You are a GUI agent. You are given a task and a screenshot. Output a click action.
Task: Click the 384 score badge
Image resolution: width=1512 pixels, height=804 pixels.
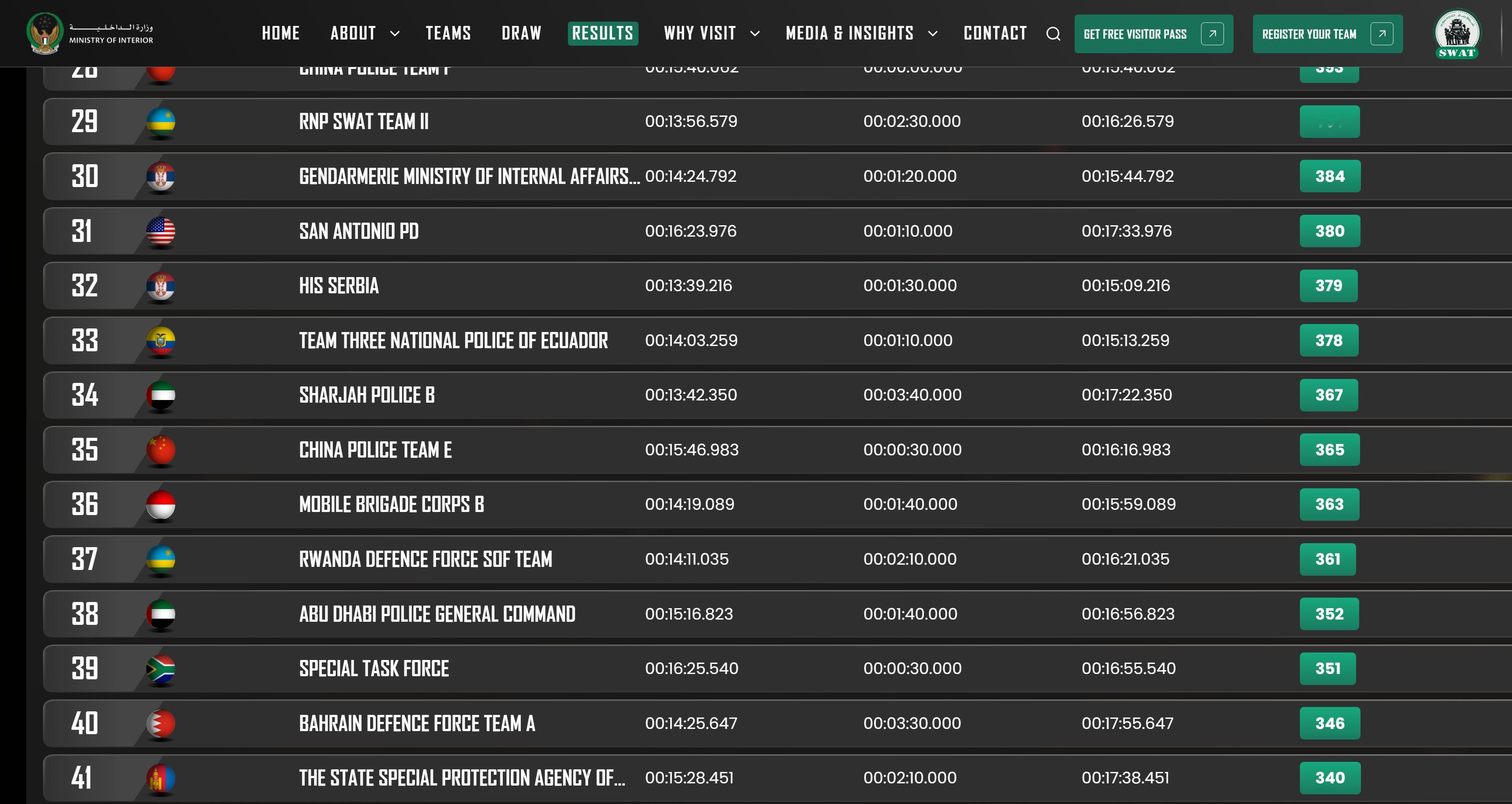click(1329, 176)
